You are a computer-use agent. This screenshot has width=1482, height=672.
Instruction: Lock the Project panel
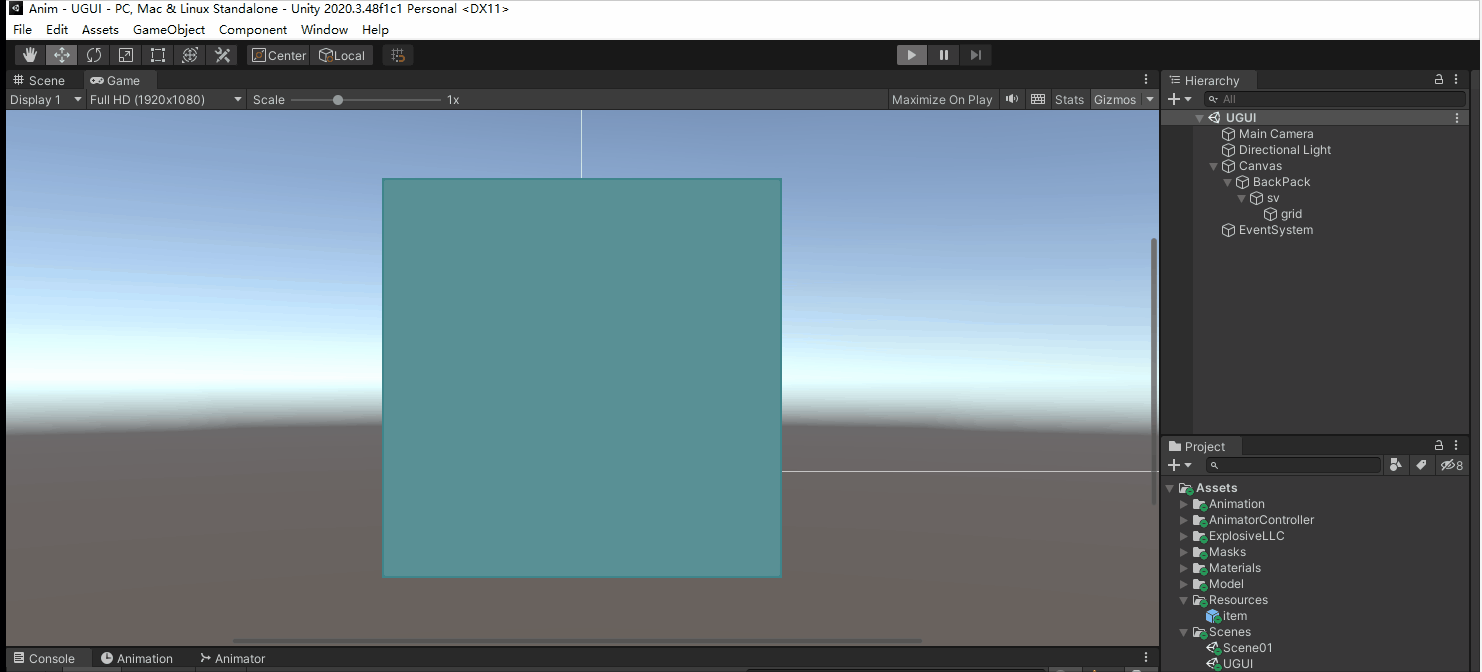pyautogui.click(x=1439, y=446)
